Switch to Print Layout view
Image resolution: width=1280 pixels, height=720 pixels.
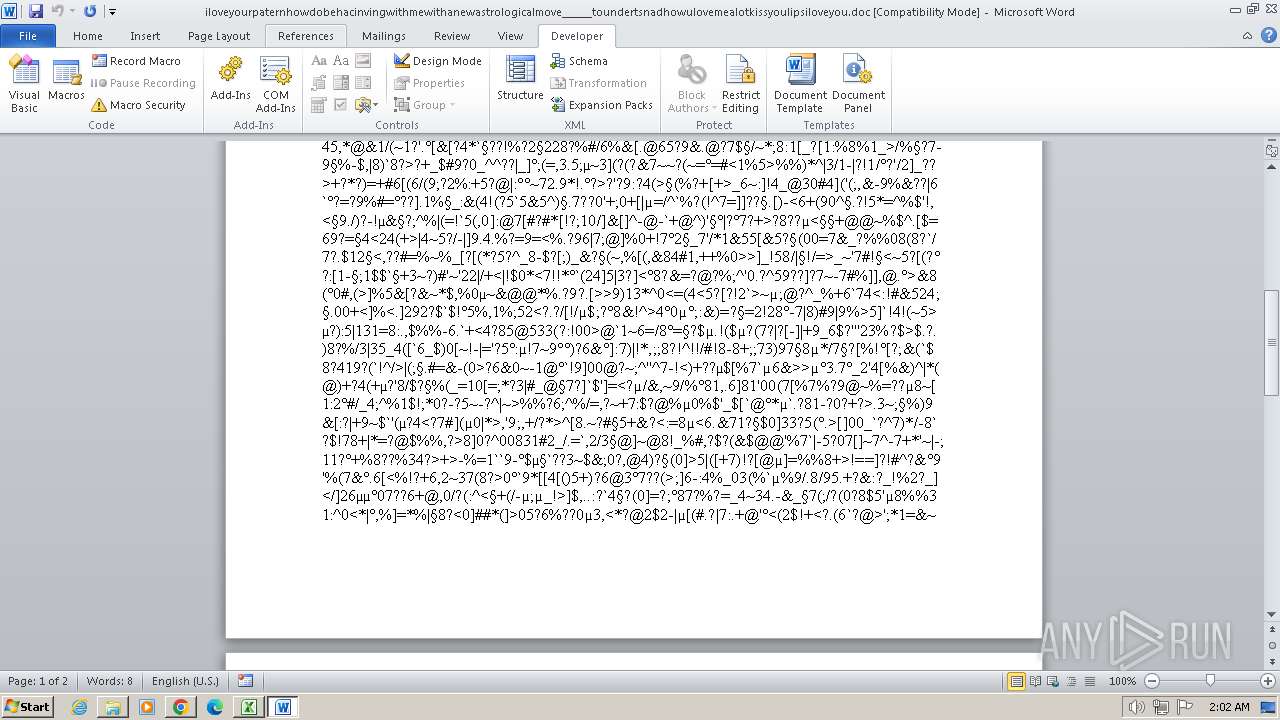click(1017, 681)
